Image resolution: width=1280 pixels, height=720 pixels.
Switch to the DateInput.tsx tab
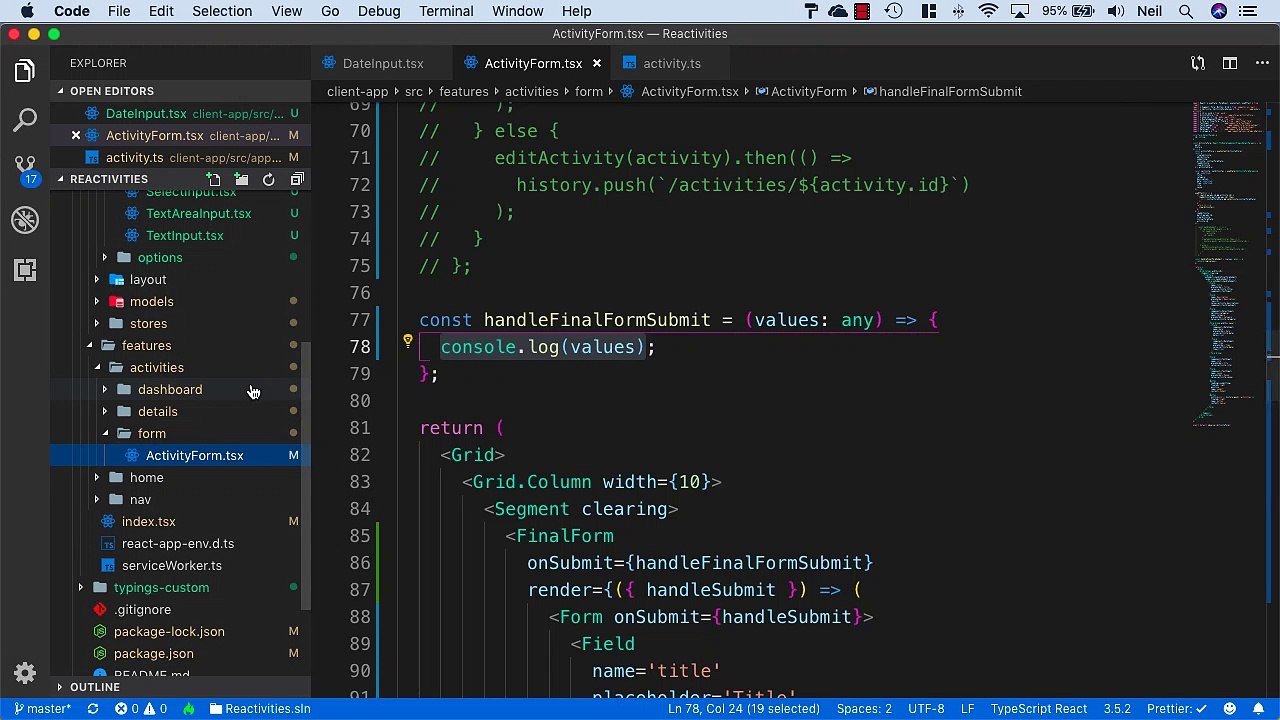[382, 63]
